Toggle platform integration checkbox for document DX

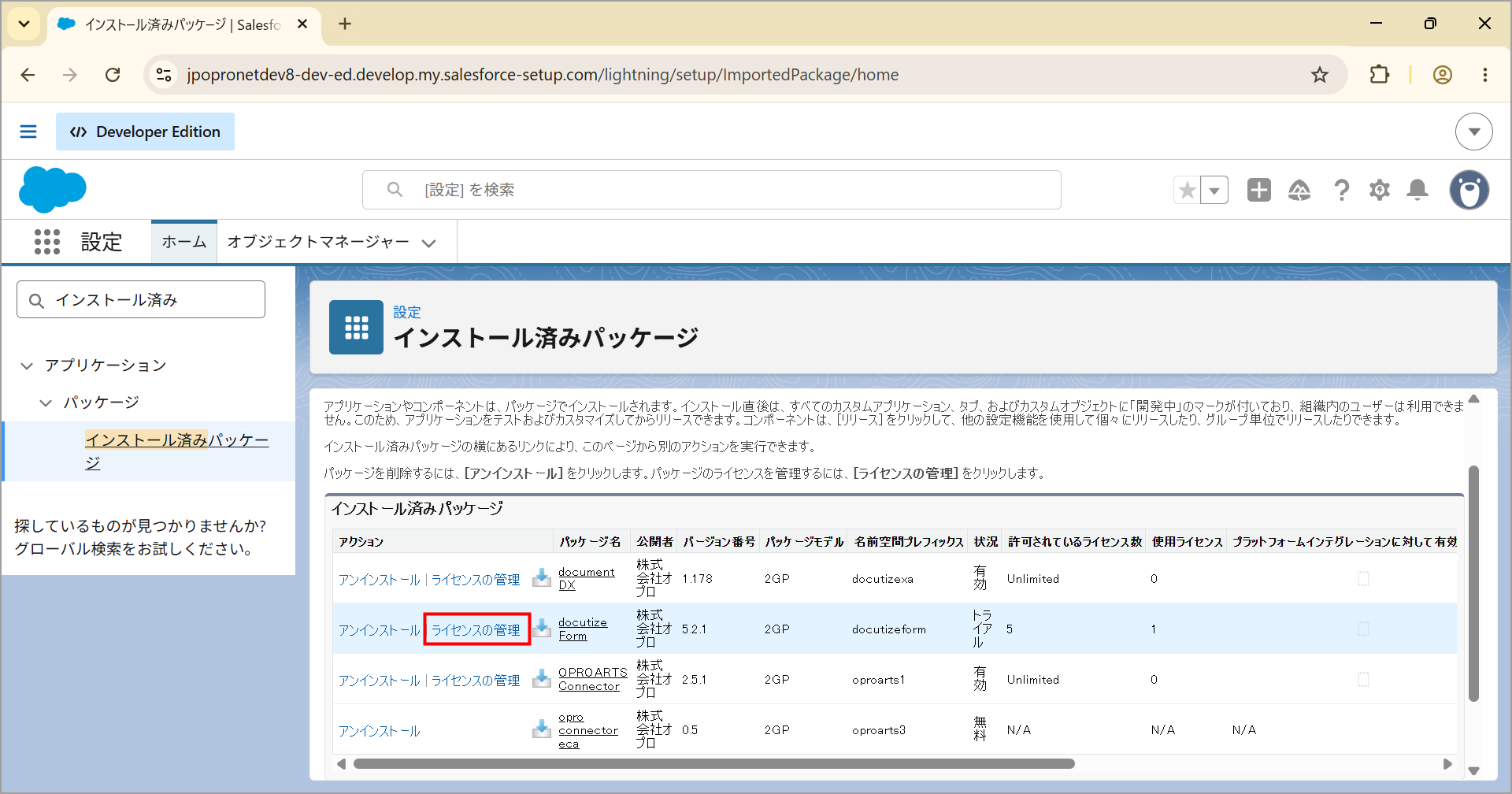coord(1363,579)
